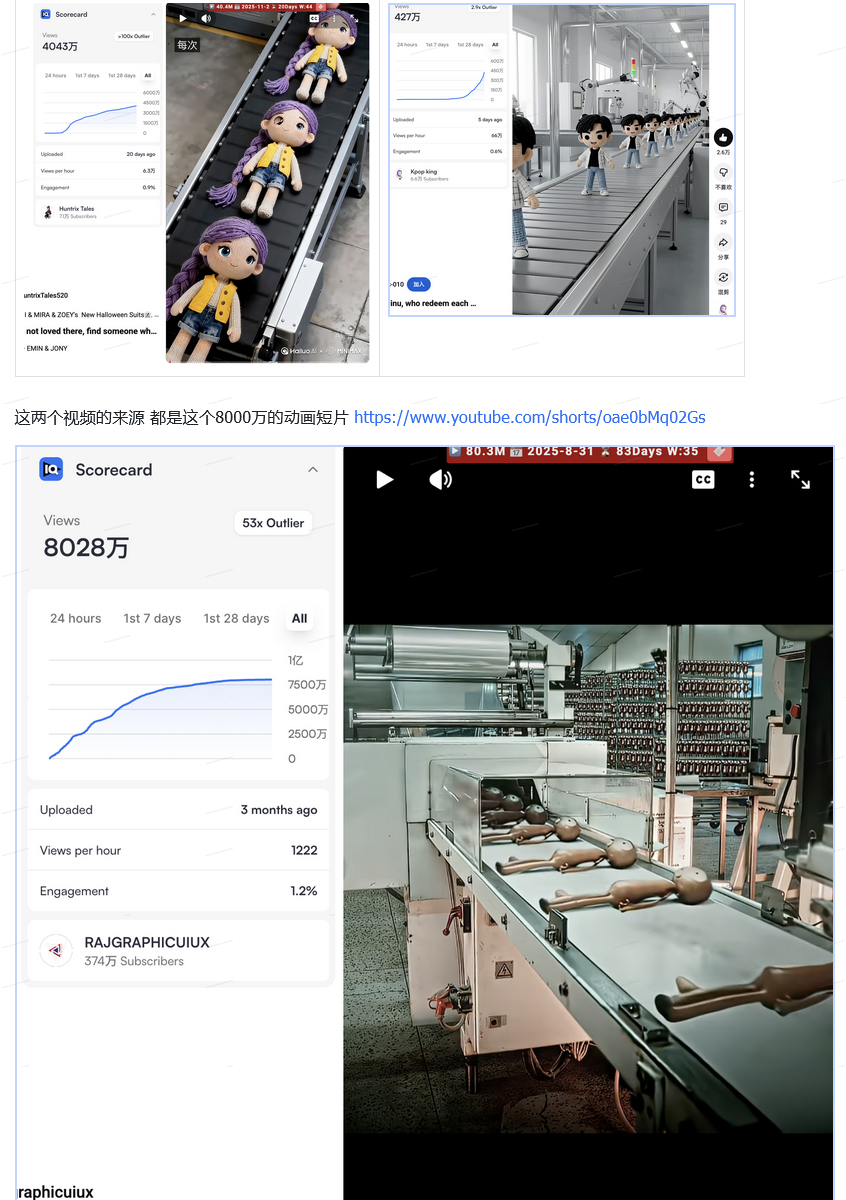This screenshot has width=846, height=1200.
Task: Collapse the large Scorecard panel
Action: pyautogui.click(x=313, y=470)
